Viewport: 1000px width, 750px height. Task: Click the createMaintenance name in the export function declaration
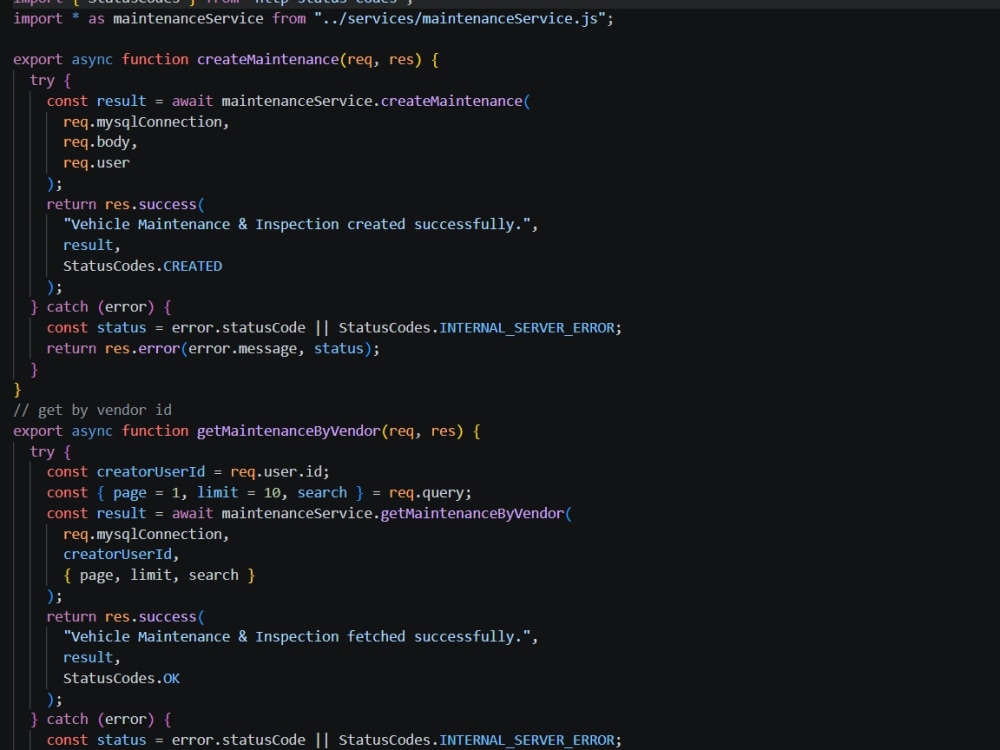coord(268,59)
